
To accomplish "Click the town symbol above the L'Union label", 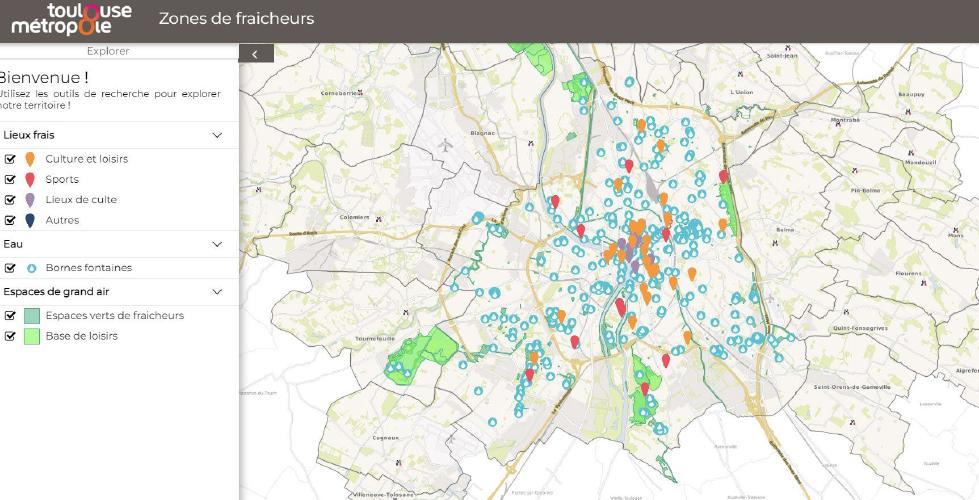I will 740,74.
